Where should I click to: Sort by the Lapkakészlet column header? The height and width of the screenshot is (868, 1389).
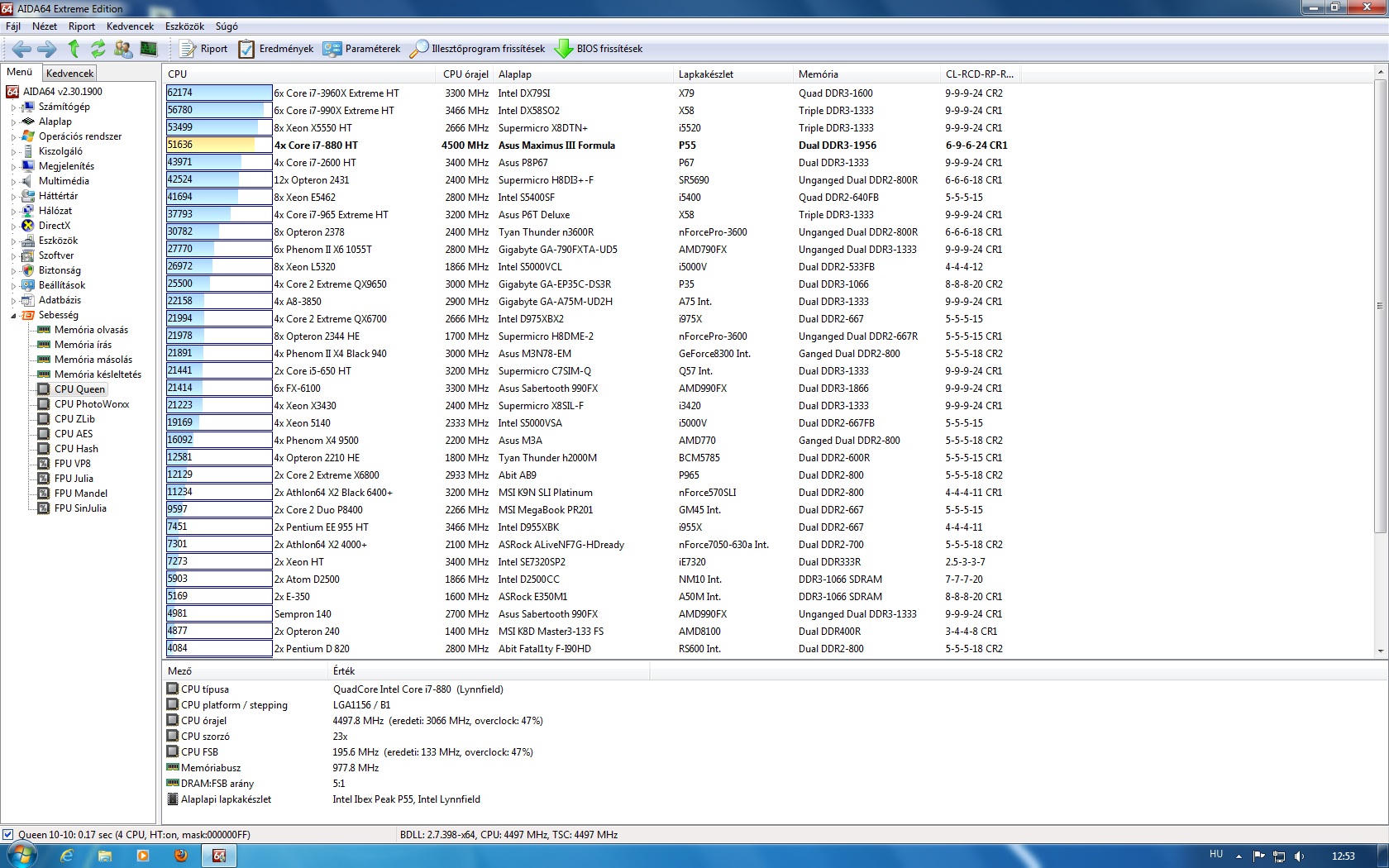click(x=733, y=74)
